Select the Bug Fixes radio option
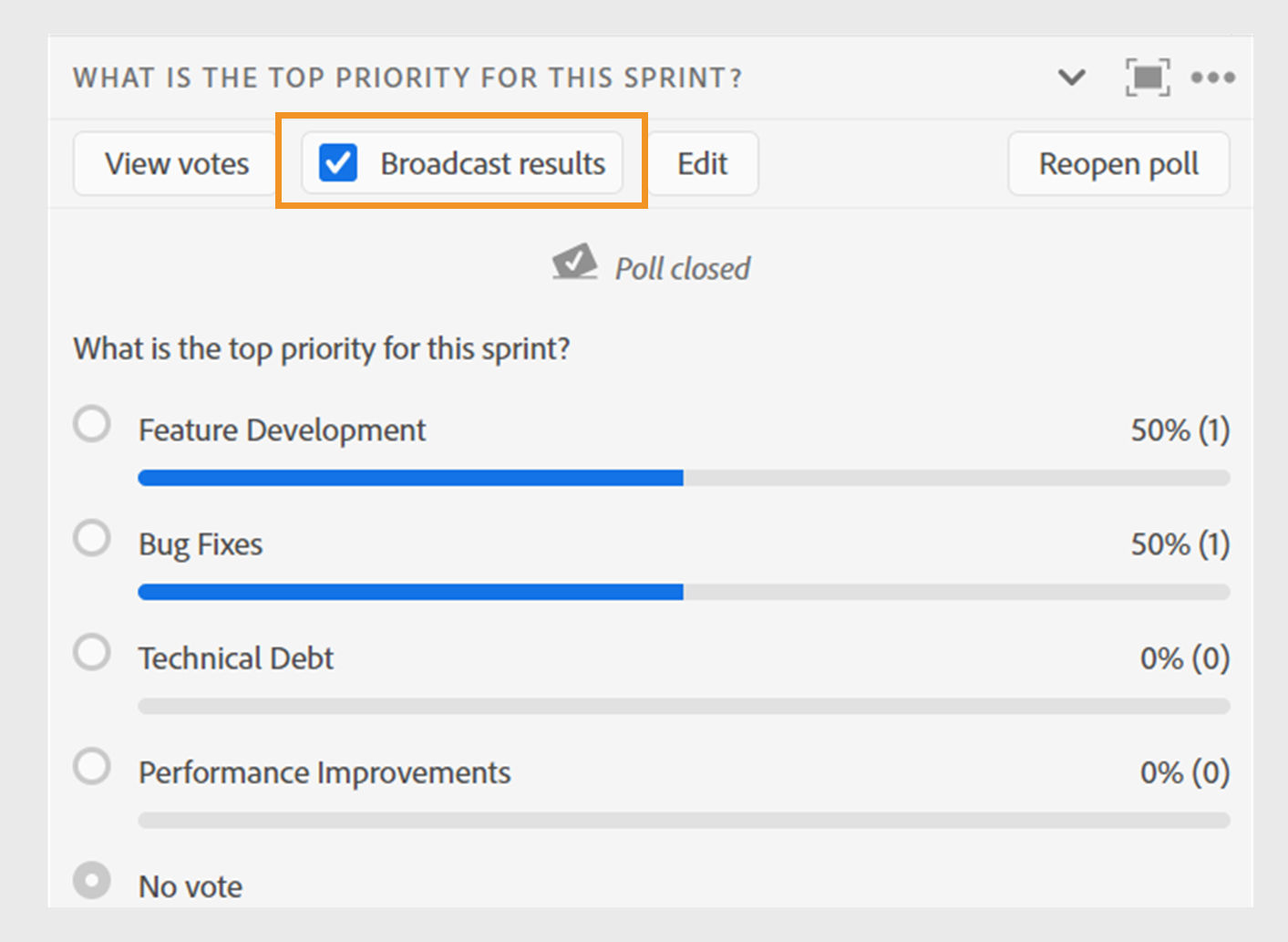The height and width of the screenshot is (942, 1288). pyautogui.click(x=92, y=539)
